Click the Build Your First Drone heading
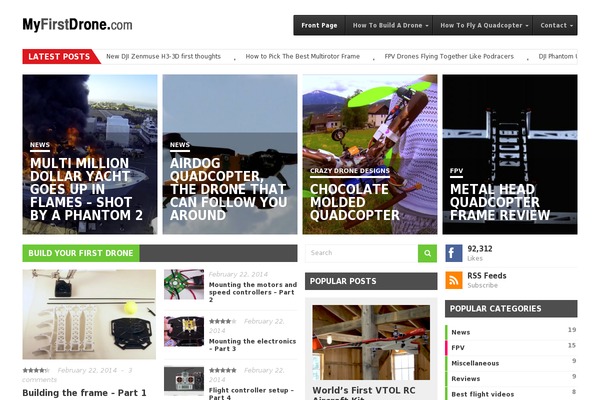 81,253
